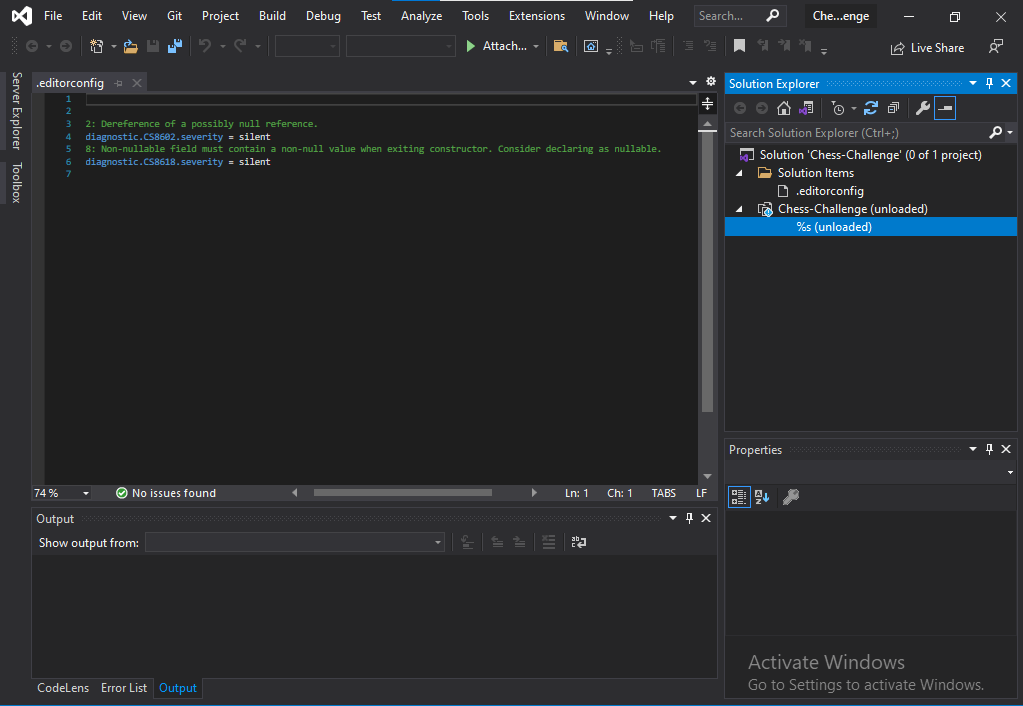Click the search icon in Search Solution Explorer box
The image size is (1023, 706).
pos(996,132)
